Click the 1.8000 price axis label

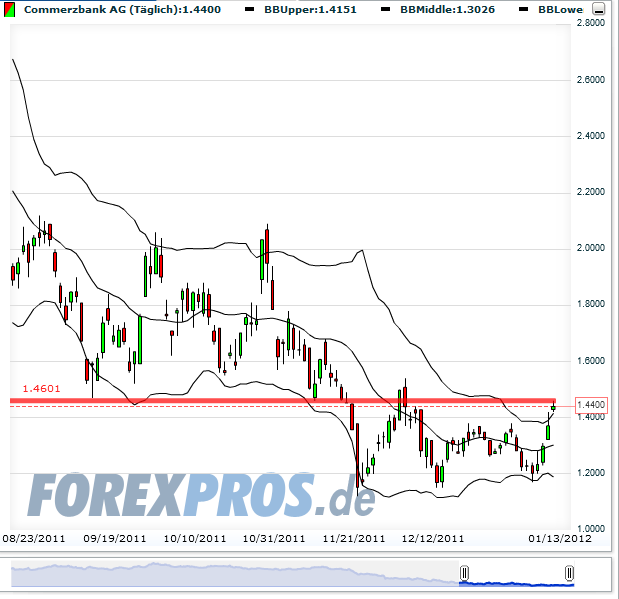click(x=591, y=304)
